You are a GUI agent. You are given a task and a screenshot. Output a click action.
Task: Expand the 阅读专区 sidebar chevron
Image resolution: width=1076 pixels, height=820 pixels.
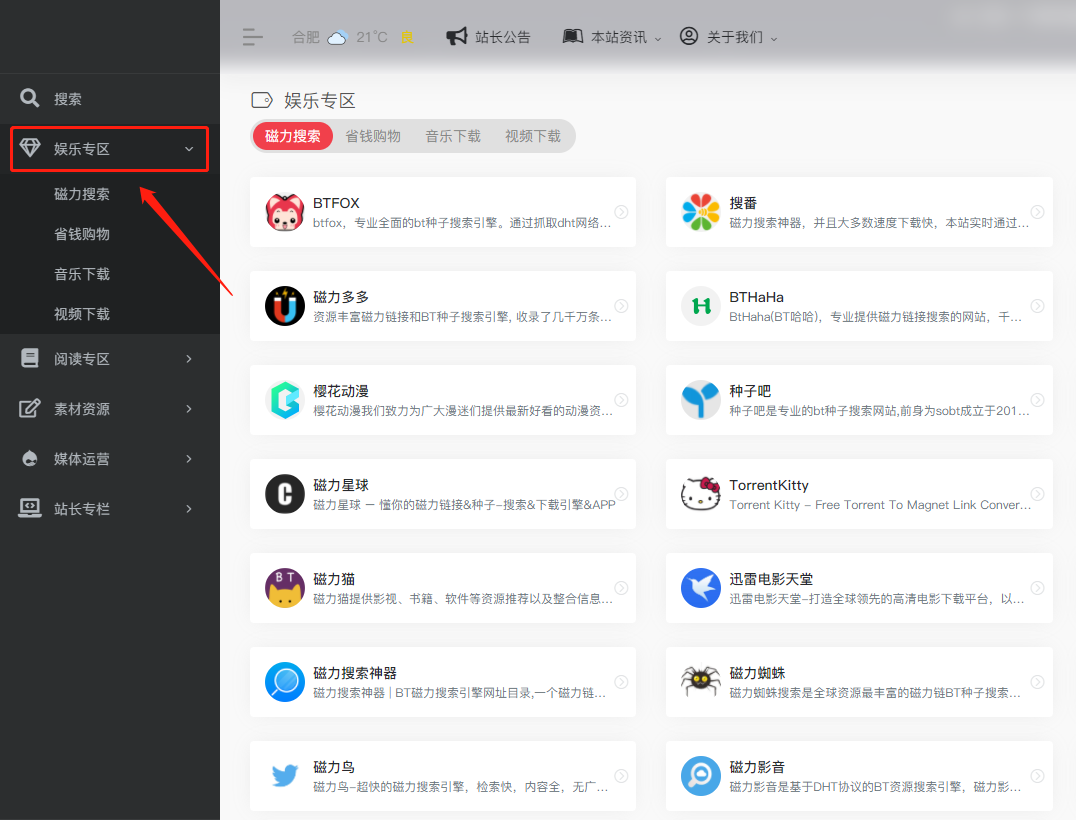pyautogui.click(x=189, y=358)
